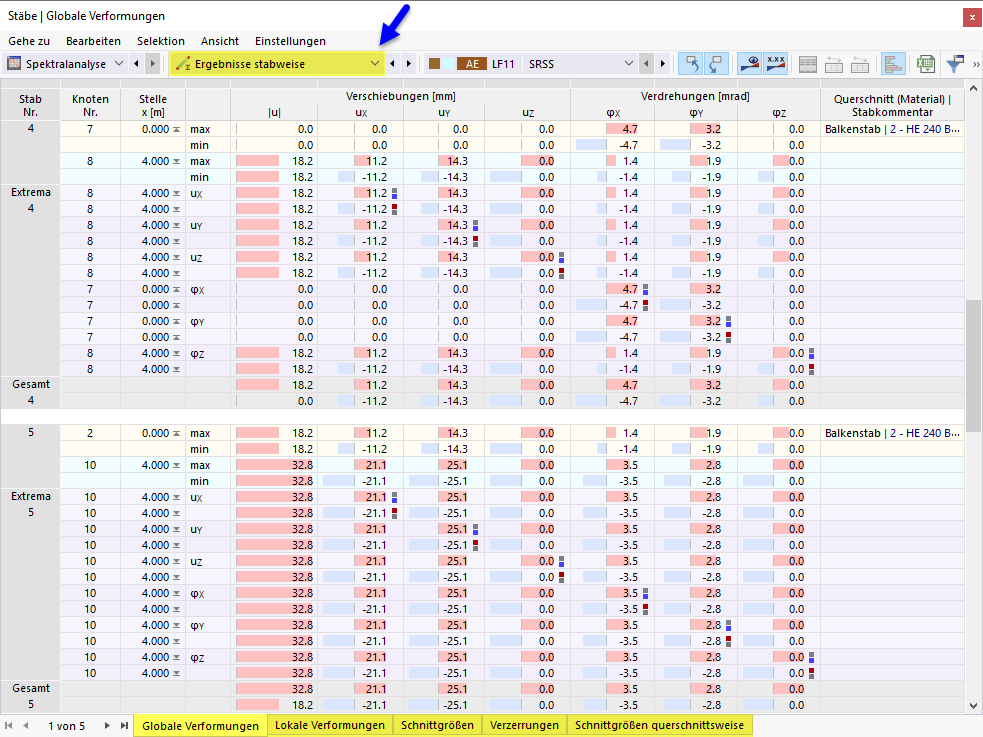983x737 pixels.
Task: Open location dropdown for member 5 node 2 max row
Action: [x=177, y=433]
